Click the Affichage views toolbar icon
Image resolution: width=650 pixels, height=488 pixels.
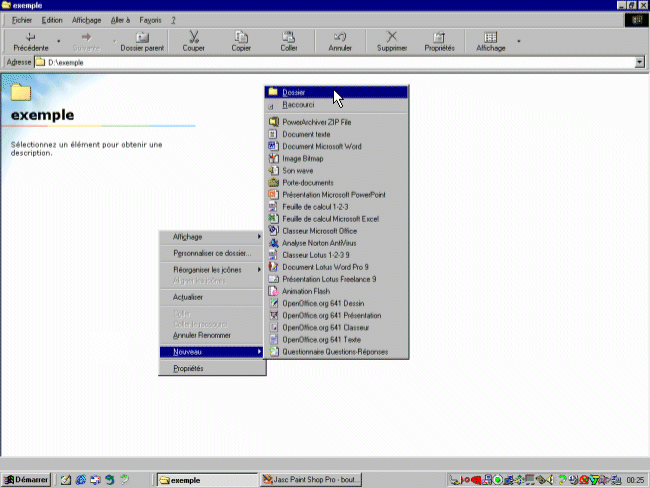coord(490,37)
